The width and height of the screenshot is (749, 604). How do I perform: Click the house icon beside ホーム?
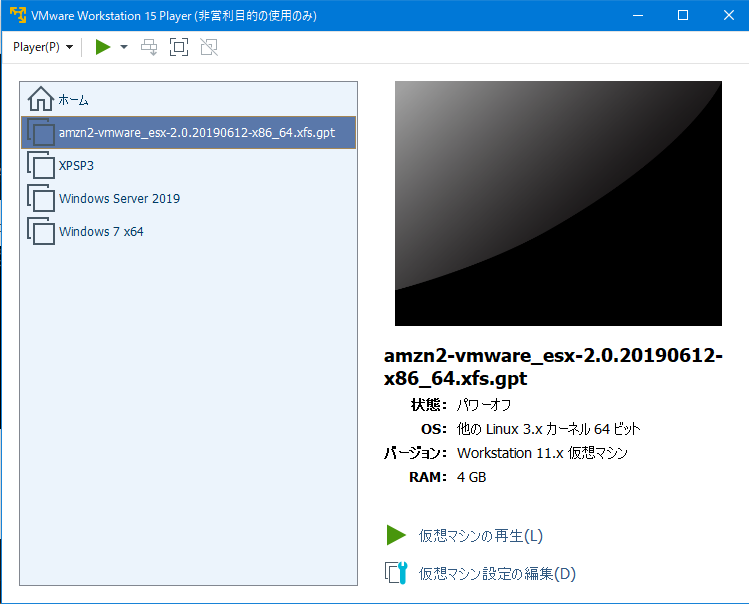41,98
